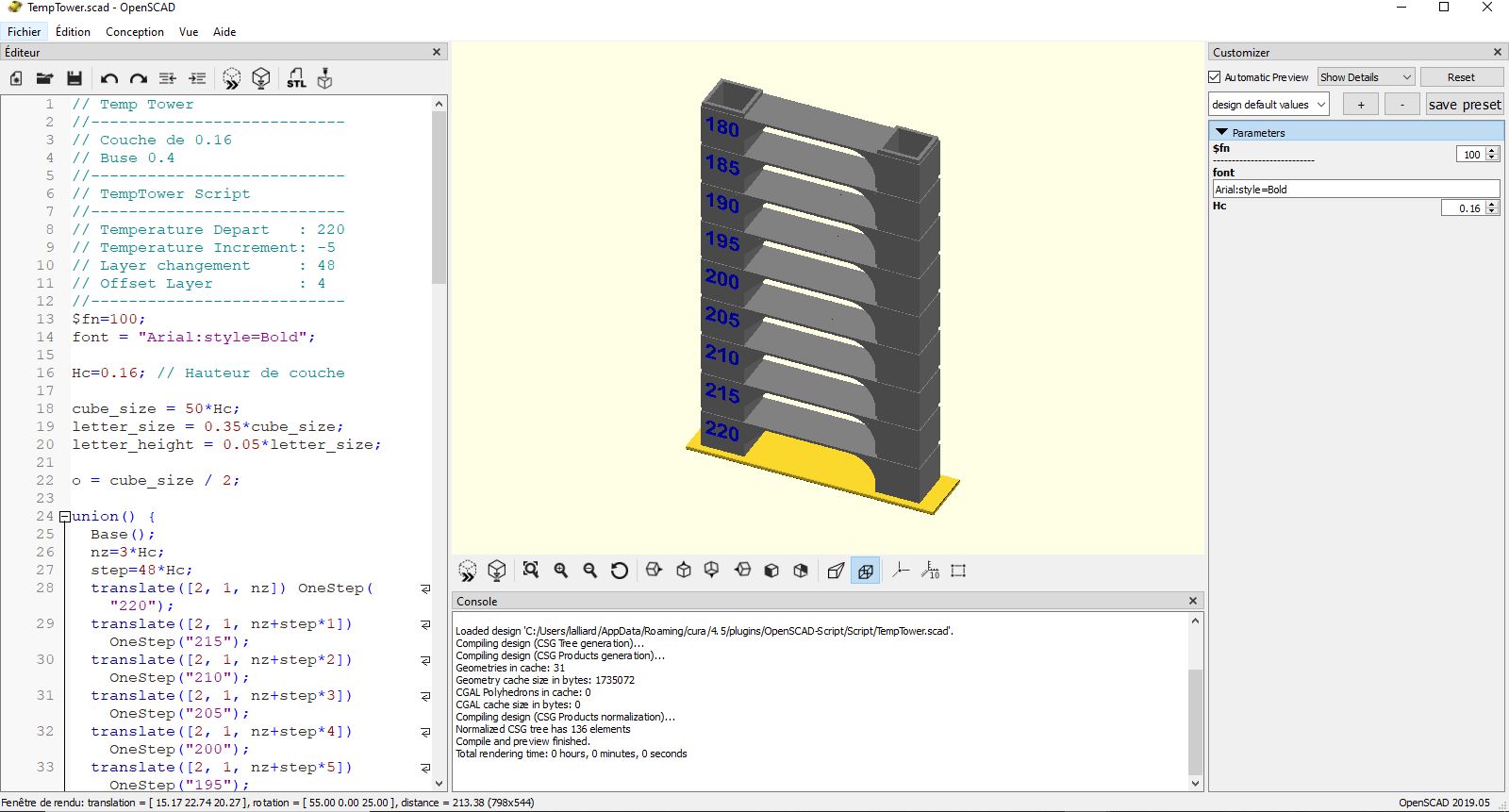Click the New file icon in editor toolbar
The height and width of the screenshot is (812, 1509).
[16, 78]
